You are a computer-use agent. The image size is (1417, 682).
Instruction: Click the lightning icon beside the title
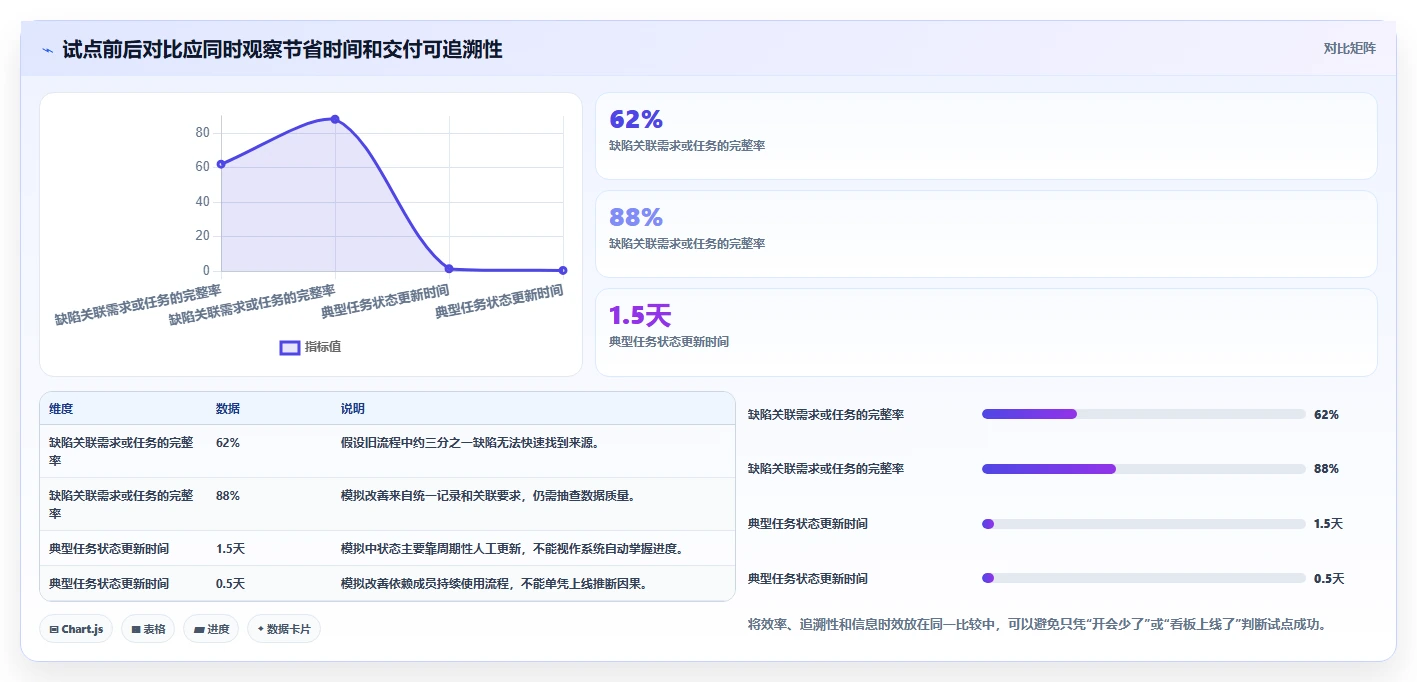[47, 49]
